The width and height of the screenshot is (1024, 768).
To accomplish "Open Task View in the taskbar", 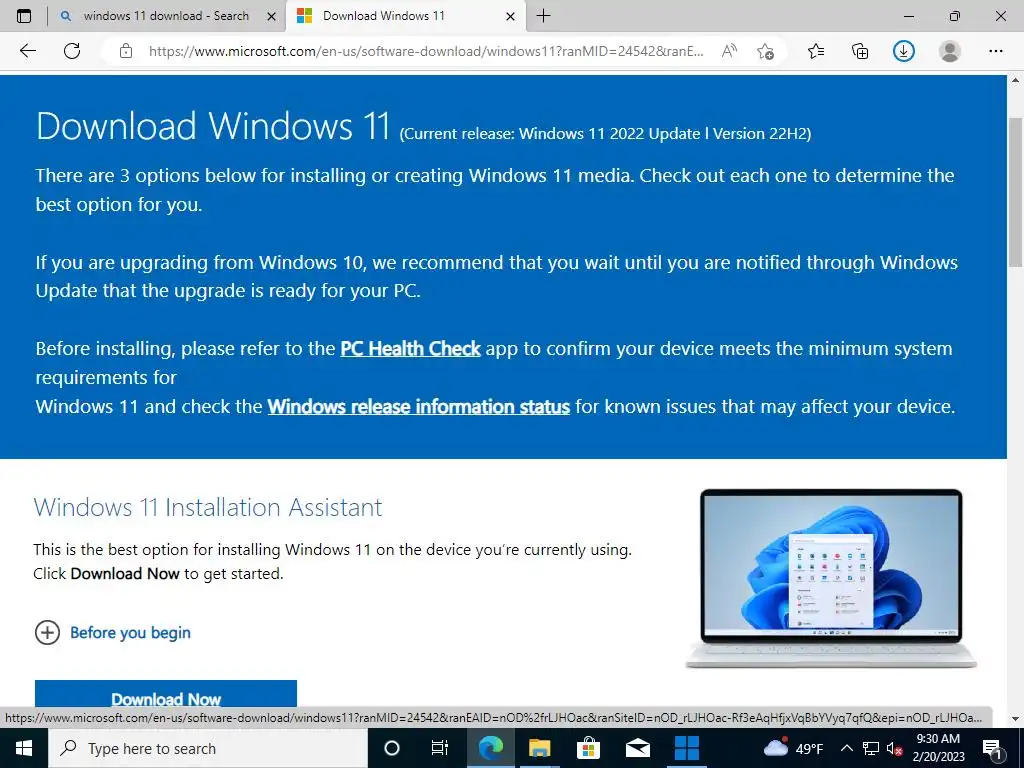I will click(x=440, y=748).
